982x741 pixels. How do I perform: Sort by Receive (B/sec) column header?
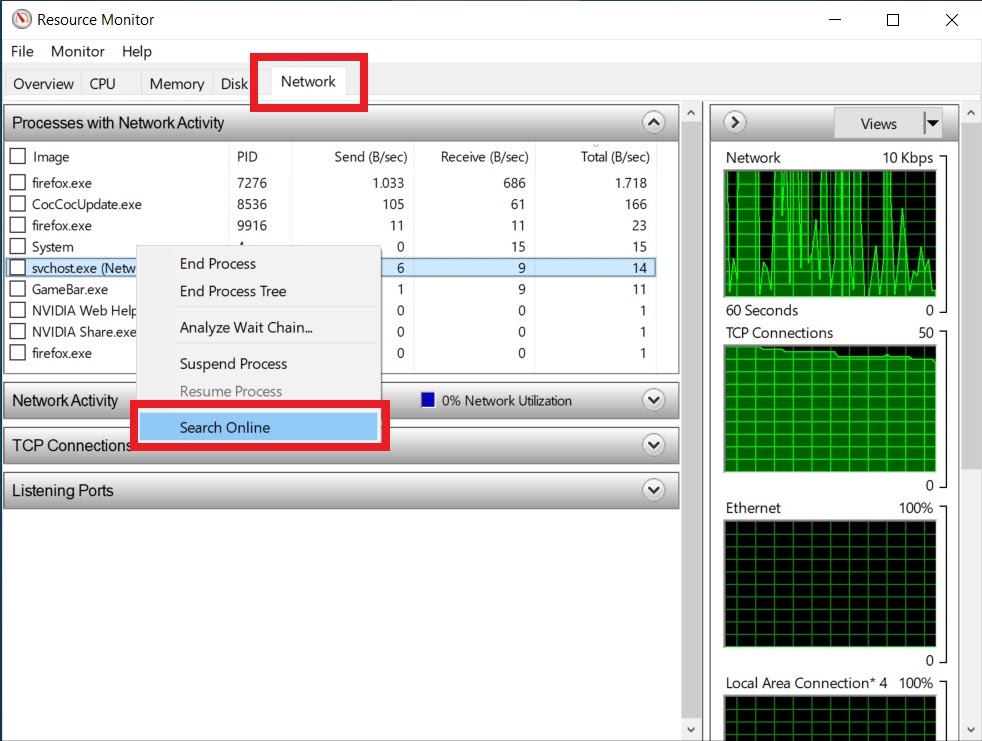click(484, 157)
